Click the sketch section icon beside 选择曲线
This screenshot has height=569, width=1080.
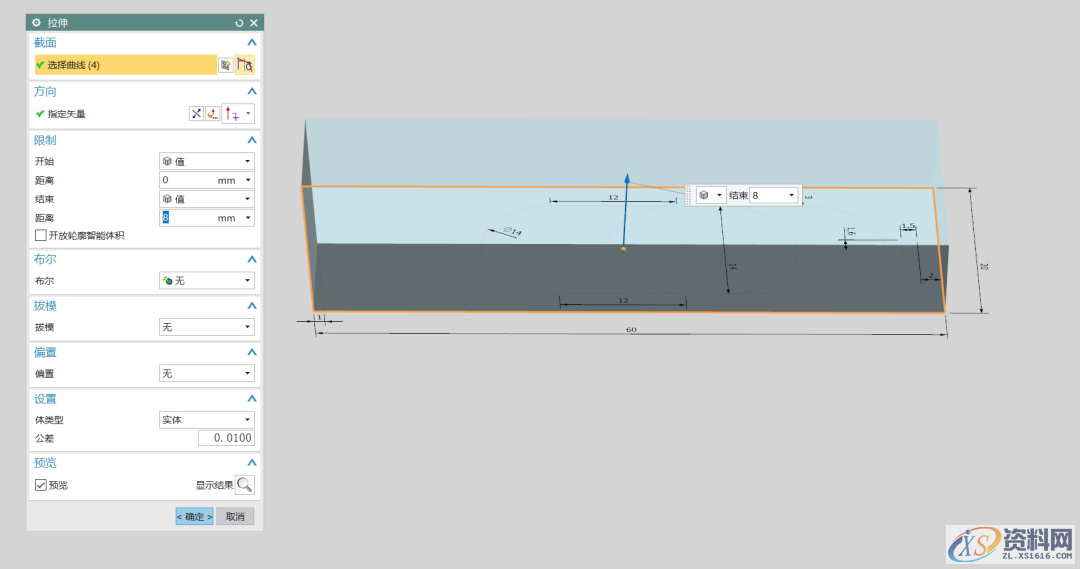click(226, 65)
